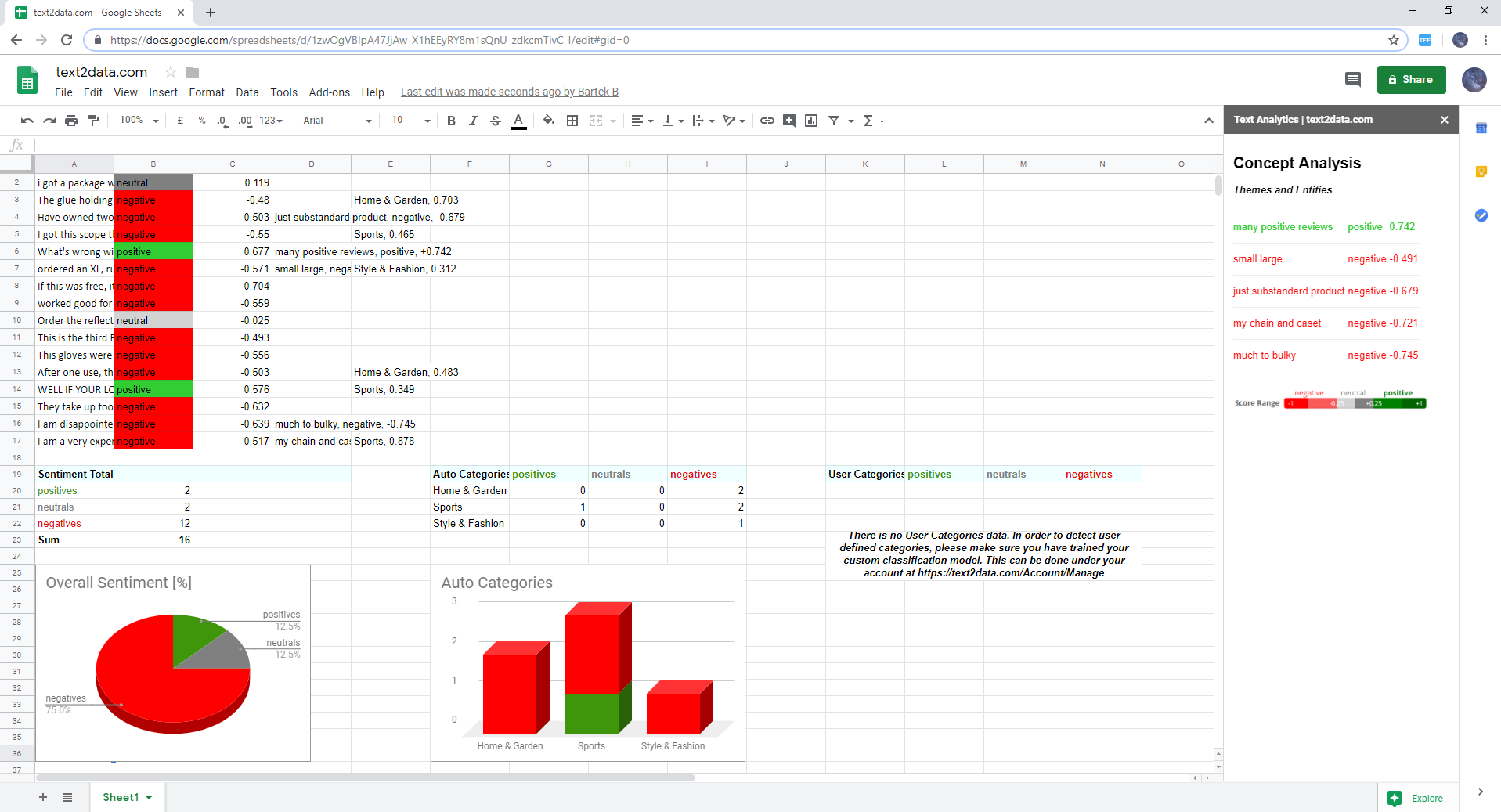Open Google Tasks side panel icon
Screen dimensions: 1501x812
pos(1481,215)
